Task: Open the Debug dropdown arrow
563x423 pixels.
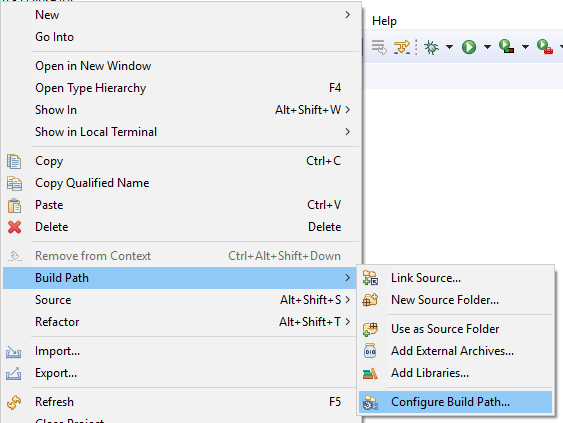Action: pos(449,47)
